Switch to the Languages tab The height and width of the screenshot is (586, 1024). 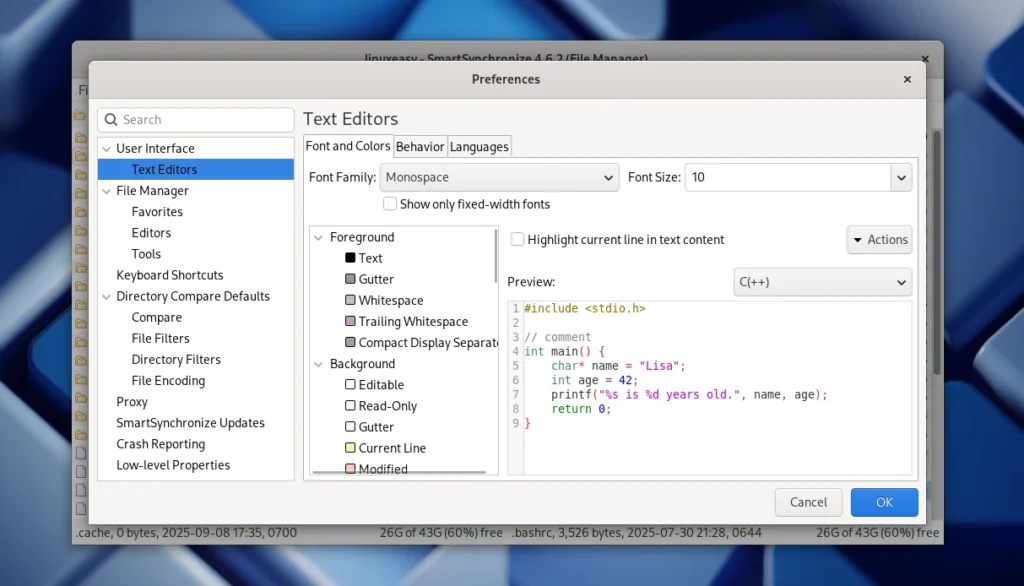(x=479, y=147)
